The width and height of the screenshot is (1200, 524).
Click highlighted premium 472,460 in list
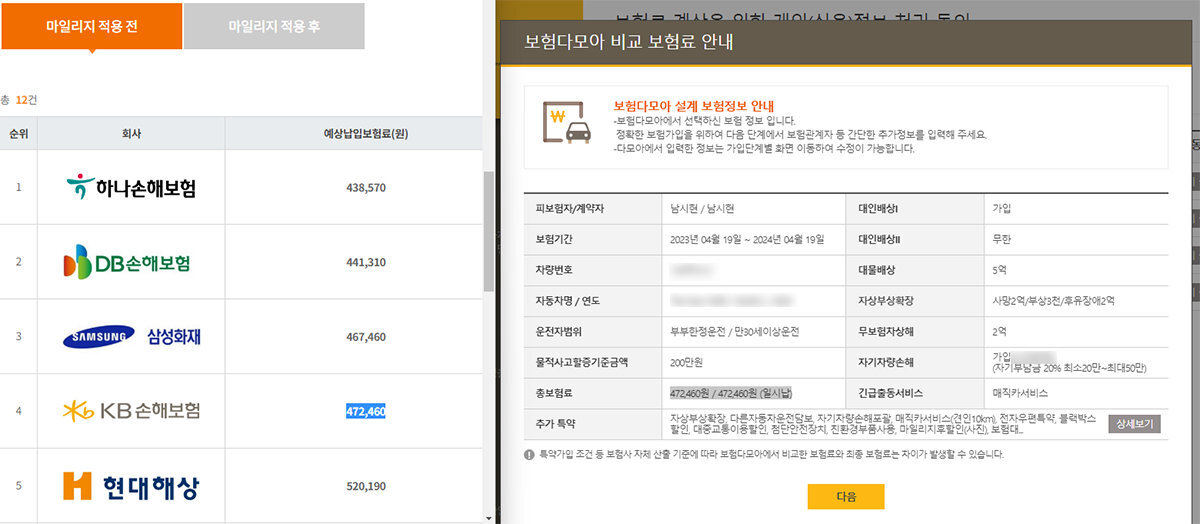365,411
